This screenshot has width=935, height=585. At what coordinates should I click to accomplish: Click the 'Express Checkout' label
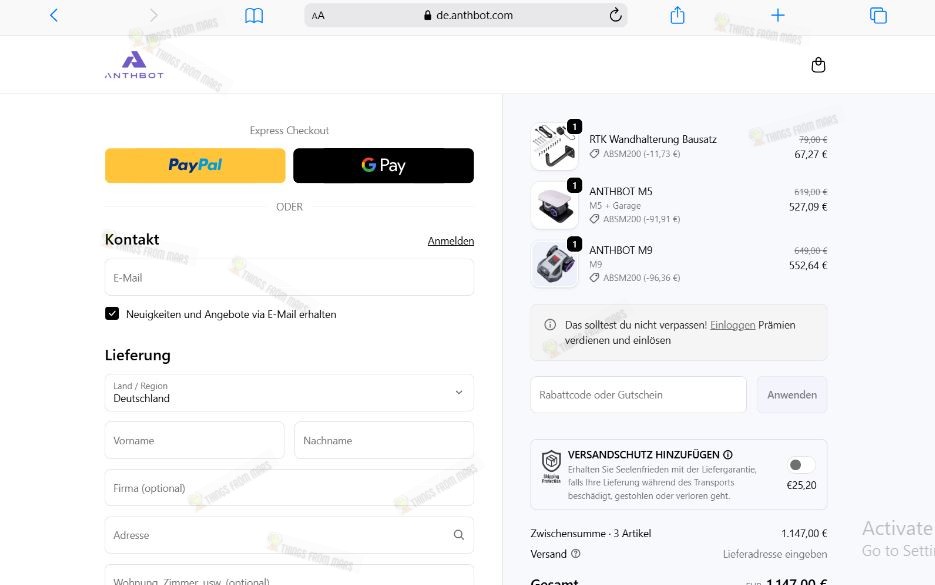coord(289,131)
